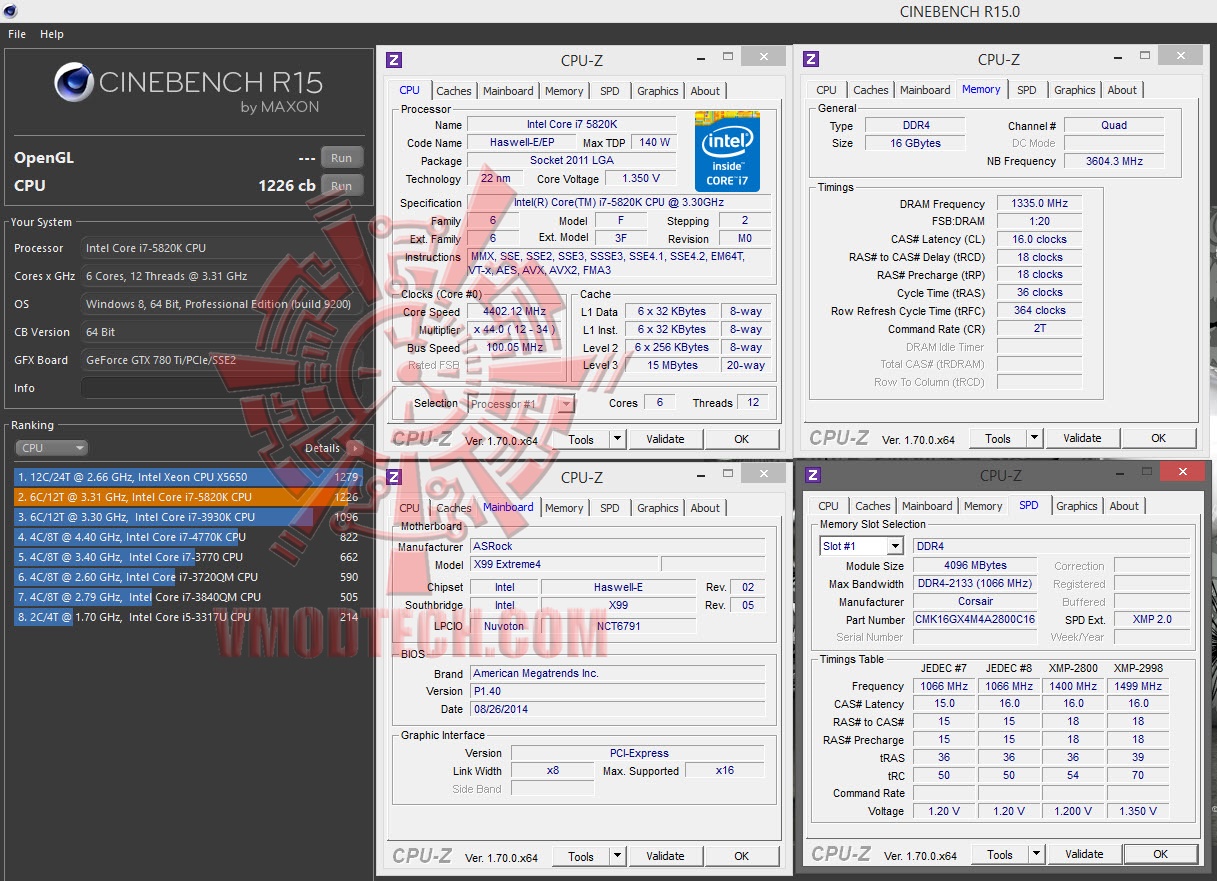Open the Processor #1 selection dropdown
1217x881 pixels.
tap(522, 404)
